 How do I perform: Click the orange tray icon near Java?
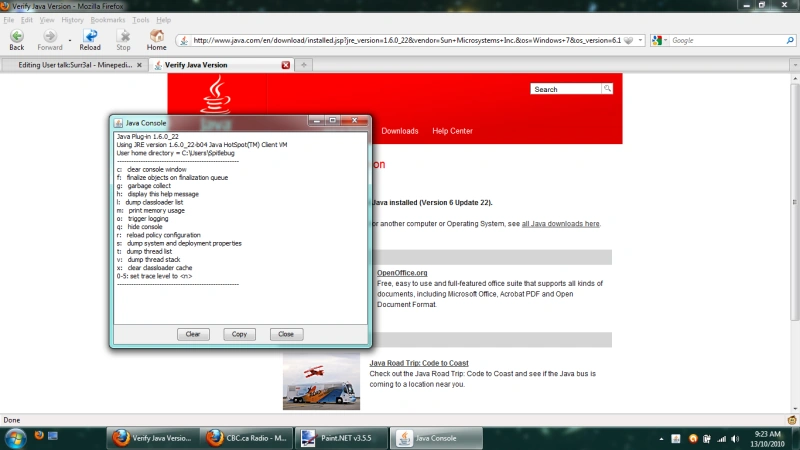[692, 439]
